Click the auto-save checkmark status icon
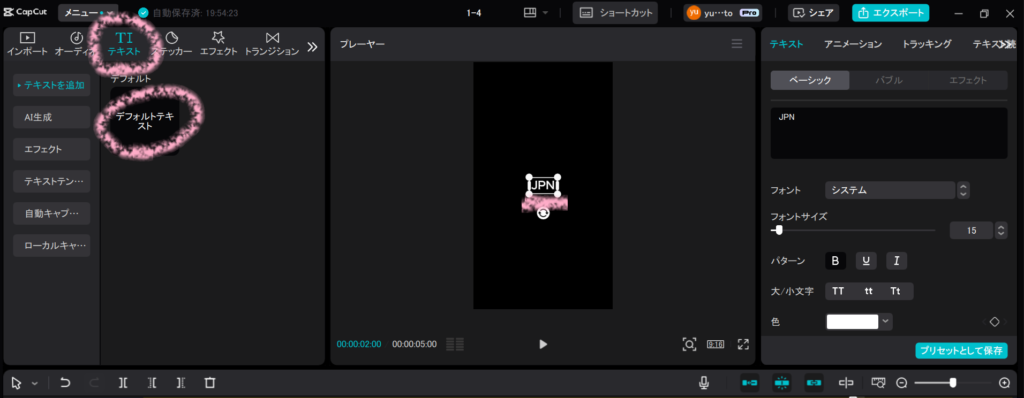This screenshot has width=1024, height=398. pyautogui.click(x=143, y=12)
